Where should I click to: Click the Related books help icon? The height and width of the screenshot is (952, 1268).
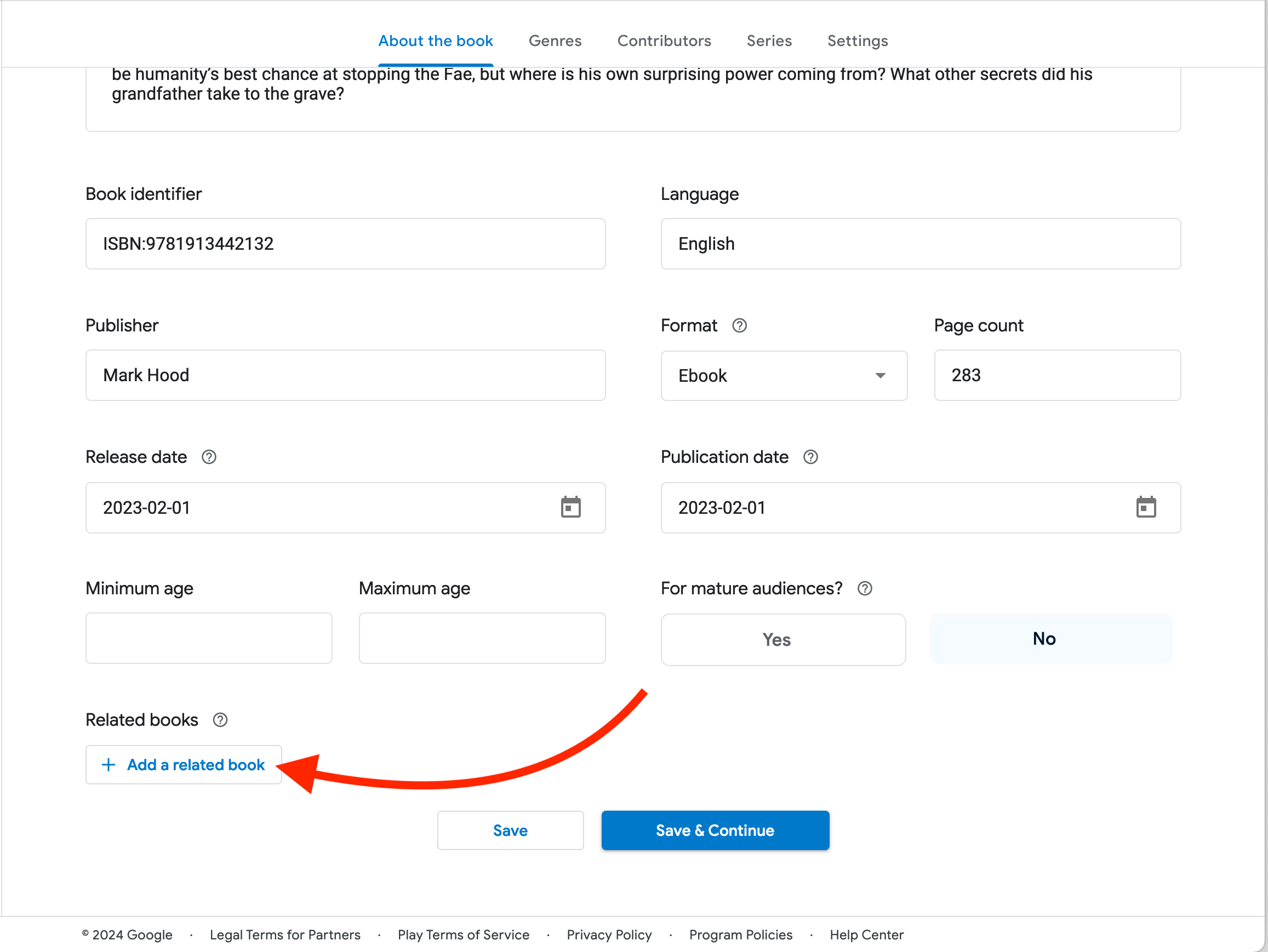[220, 720]
